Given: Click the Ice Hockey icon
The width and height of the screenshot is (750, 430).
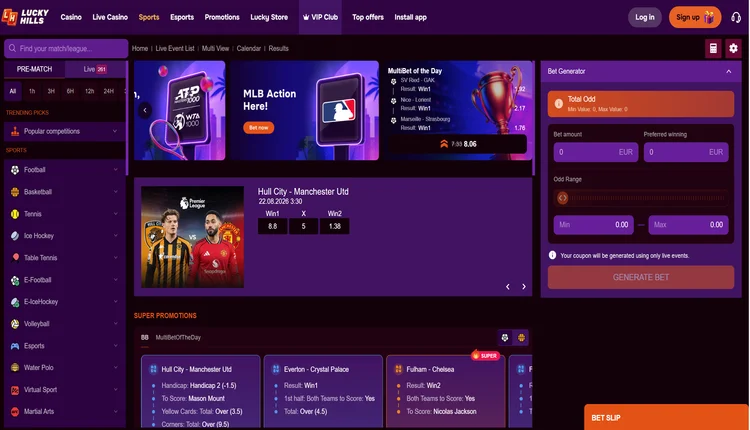Looking at the screenshot, I should pos(15,236).
